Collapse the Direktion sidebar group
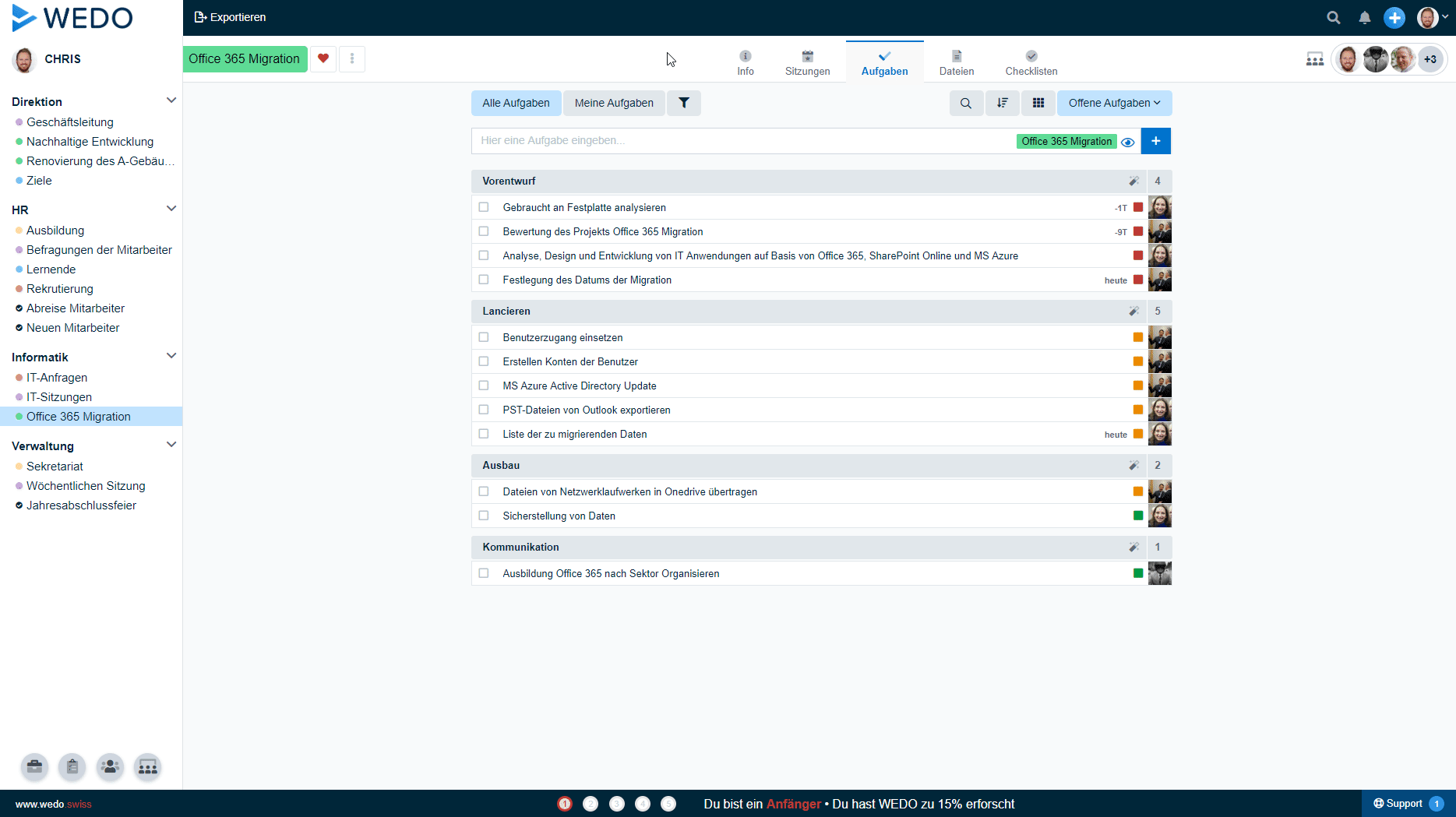The height and width of the screenshot is (817, 1456). point(171,100)
